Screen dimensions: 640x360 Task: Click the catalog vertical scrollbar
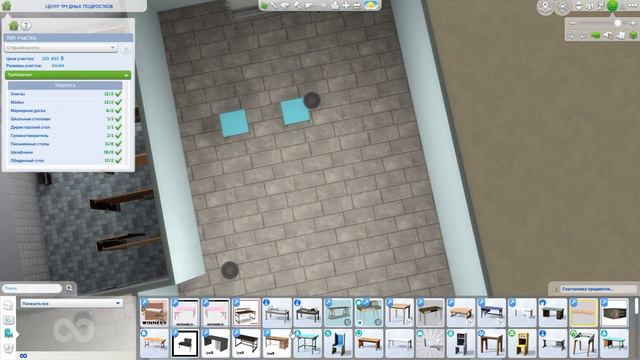click(x=636, y=306)
